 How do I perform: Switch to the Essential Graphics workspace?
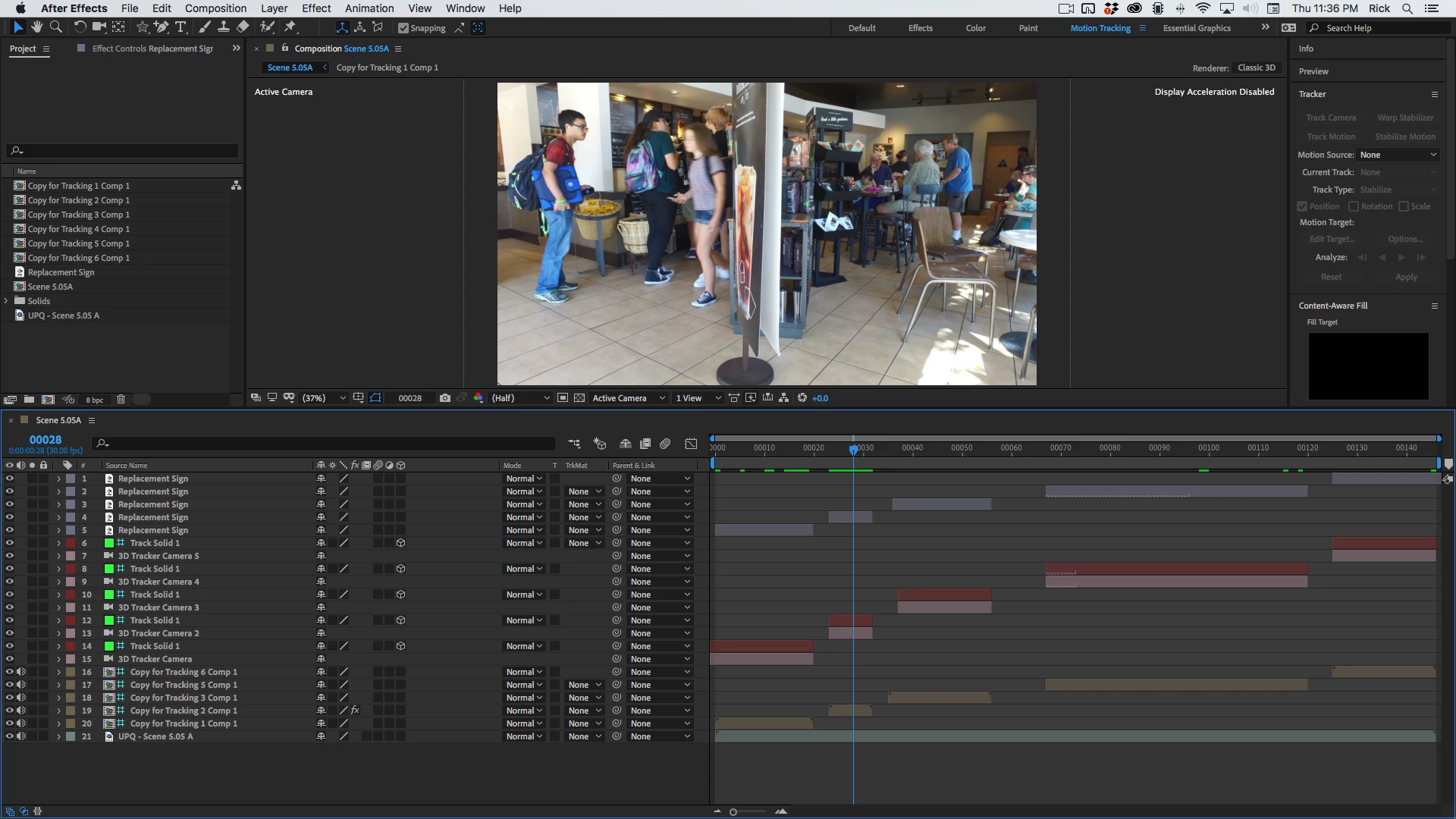pyautogui.click(x=1197, y=28)
